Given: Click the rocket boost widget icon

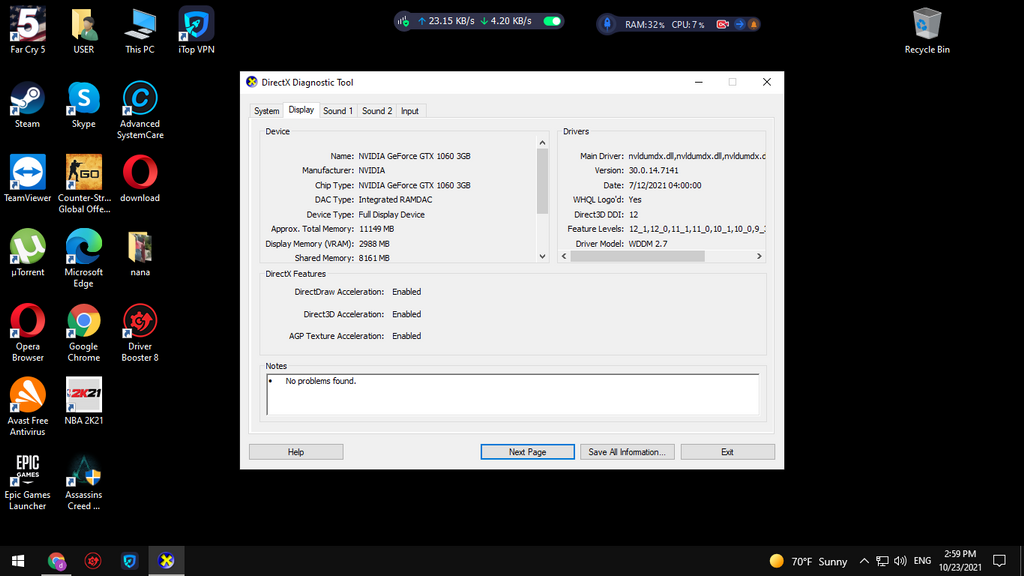Looking at the screenshot, I should coord(607,24).
